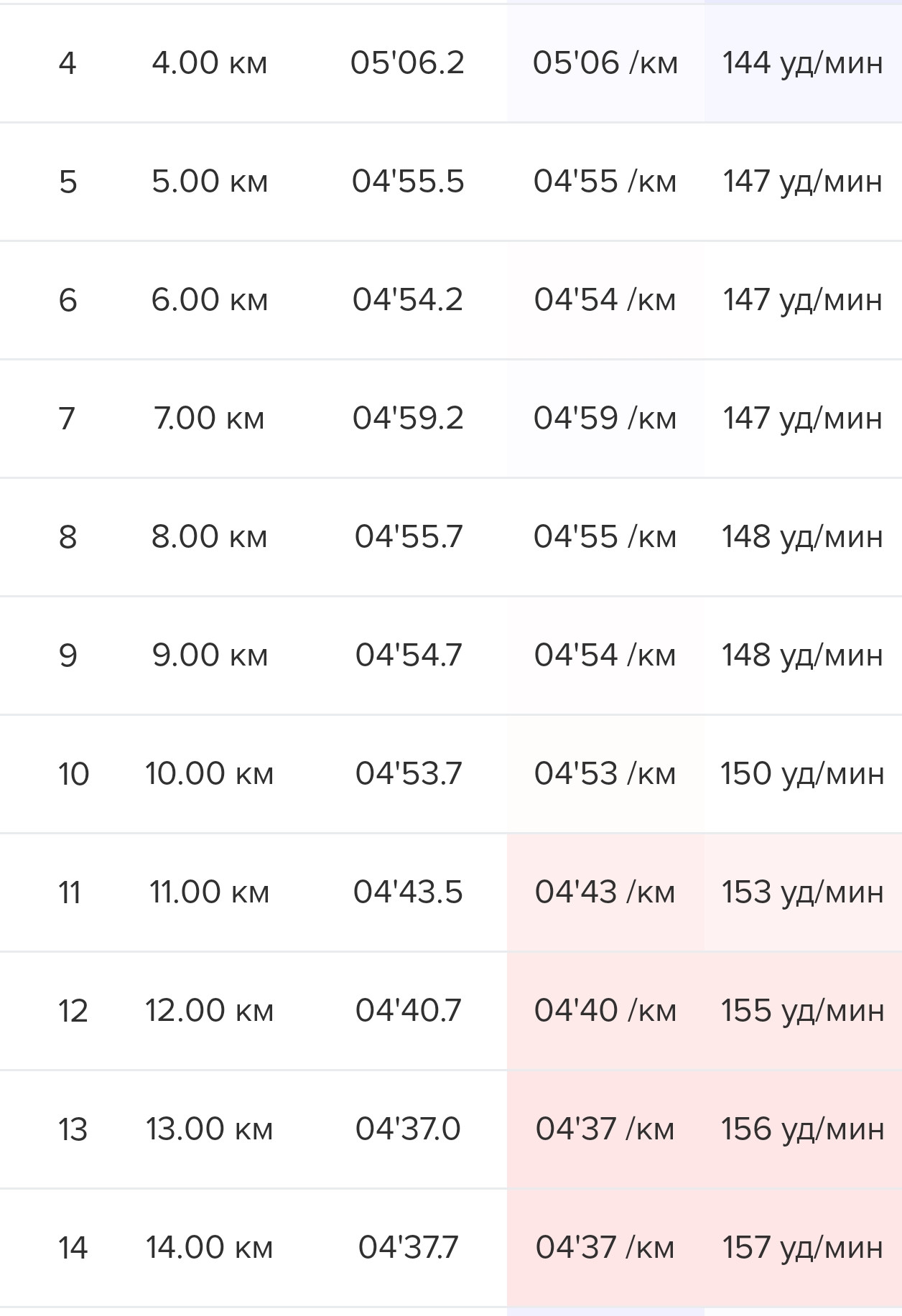Select lap 4 row number
Viewport: 902px width, 1316px height.
tap(68, 63)
